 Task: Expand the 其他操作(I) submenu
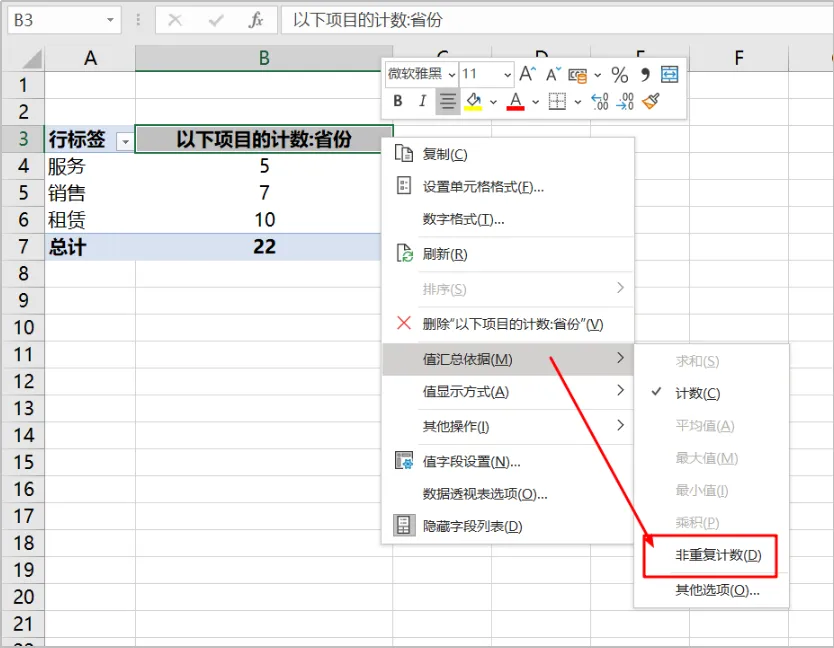[x=508, y=426]
